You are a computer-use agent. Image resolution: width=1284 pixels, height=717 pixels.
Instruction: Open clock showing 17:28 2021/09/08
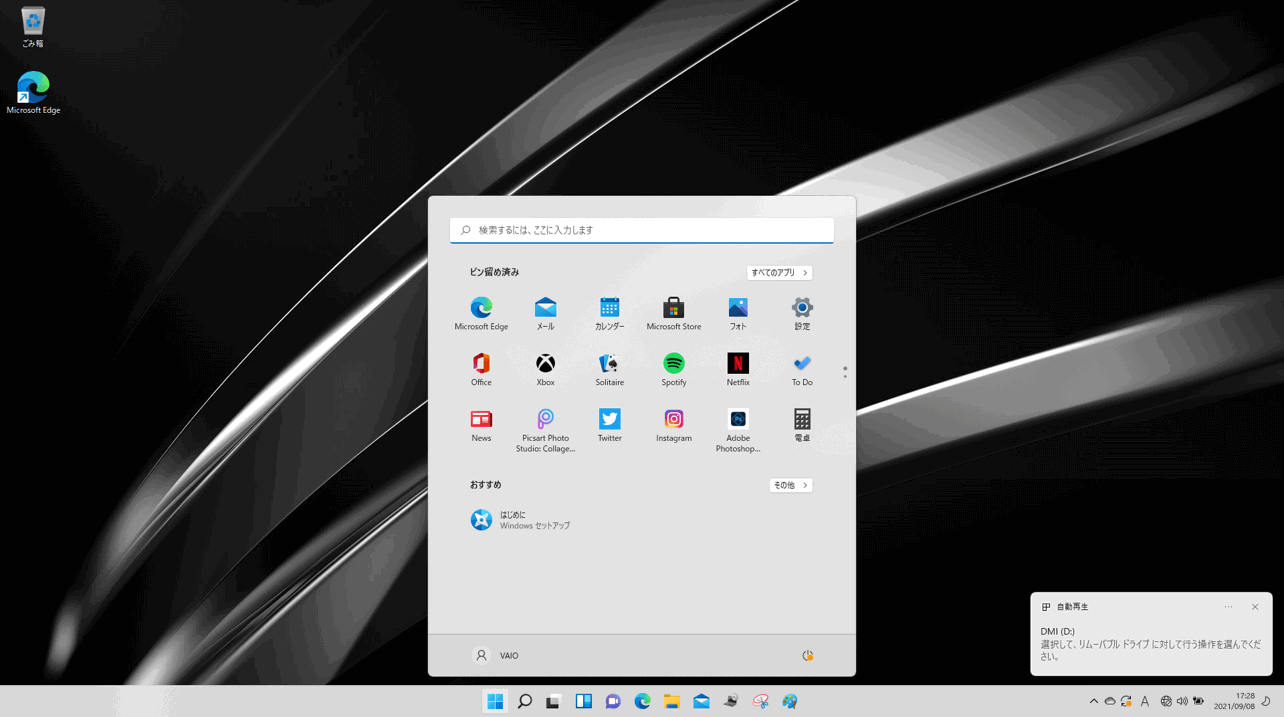point(1234,701)
